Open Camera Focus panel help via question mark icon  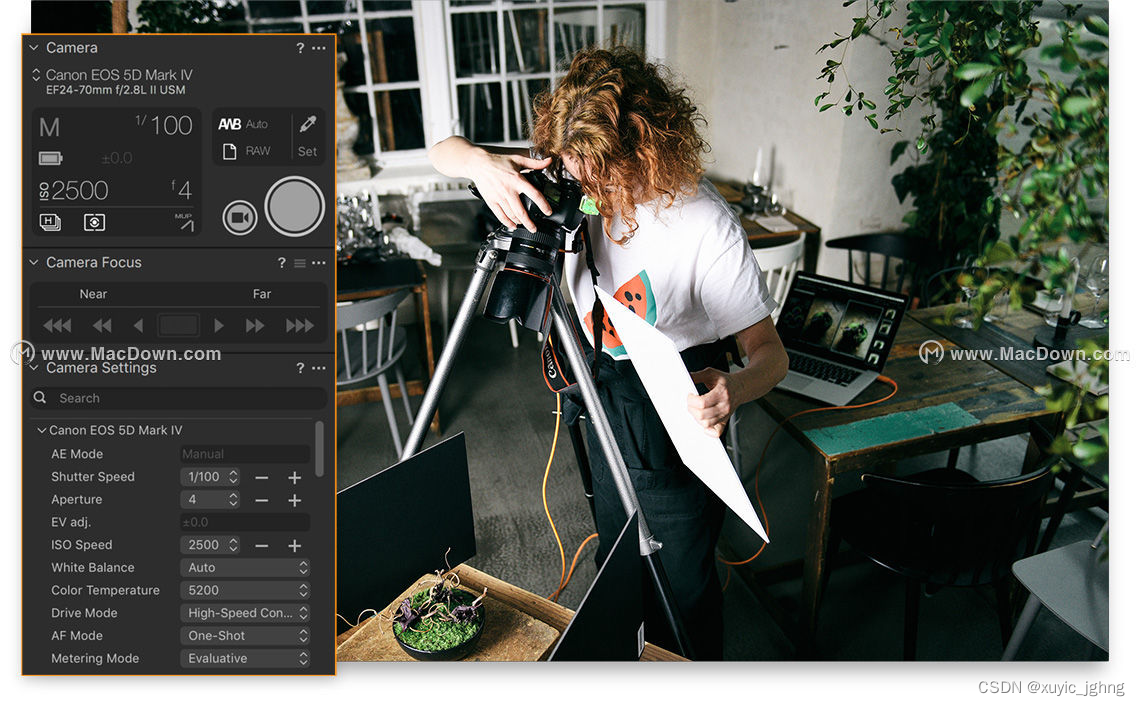click(281, 262)
